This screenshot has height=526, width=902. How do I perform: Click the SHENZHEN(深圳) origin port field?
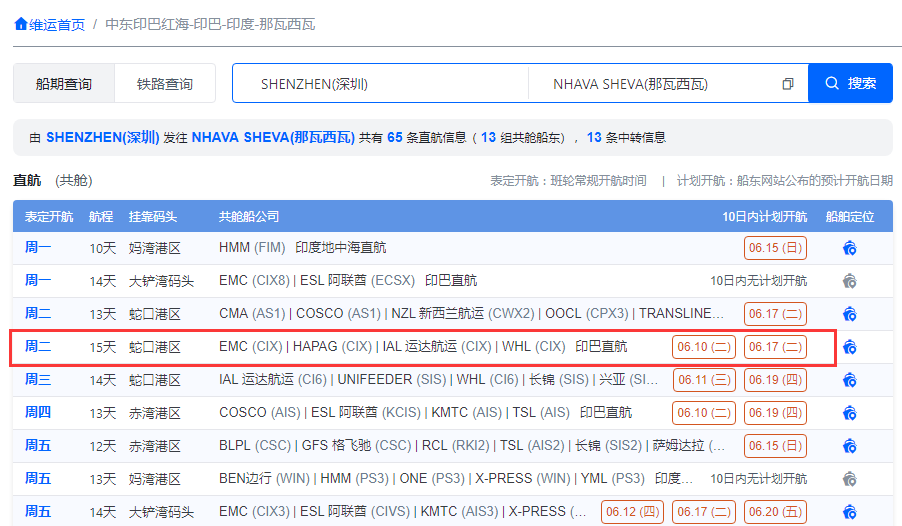380,84
